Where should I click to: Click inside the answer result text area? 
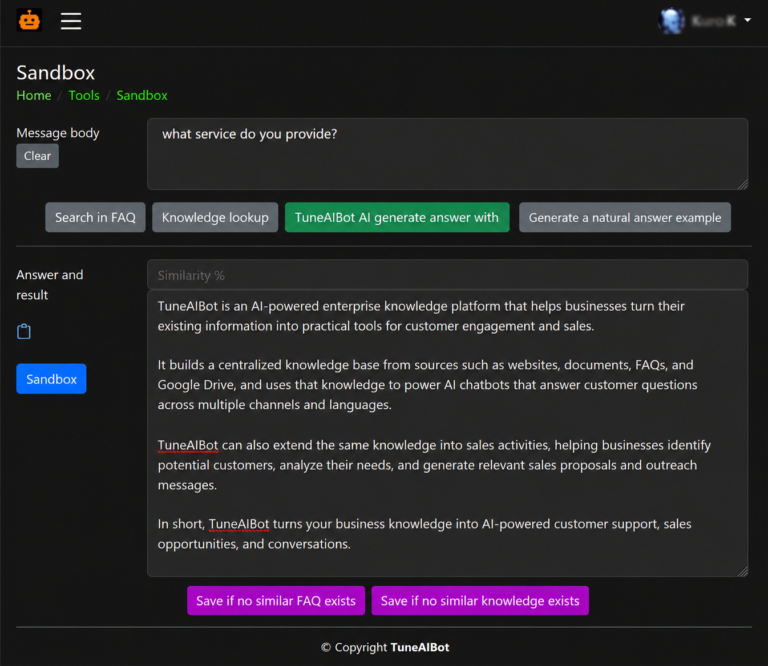447,433
